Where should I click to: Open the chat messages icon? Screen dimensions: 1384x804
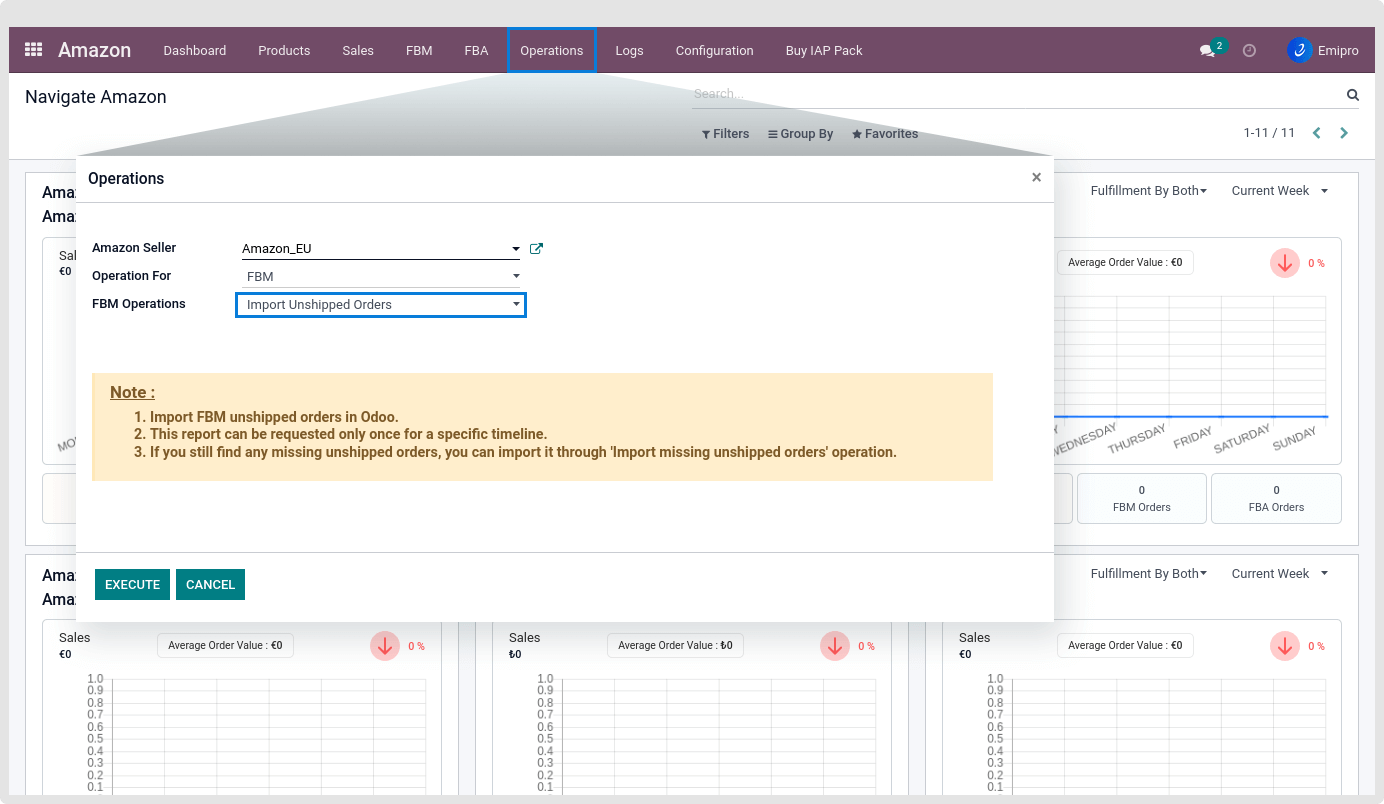(x=1207, y=51)
